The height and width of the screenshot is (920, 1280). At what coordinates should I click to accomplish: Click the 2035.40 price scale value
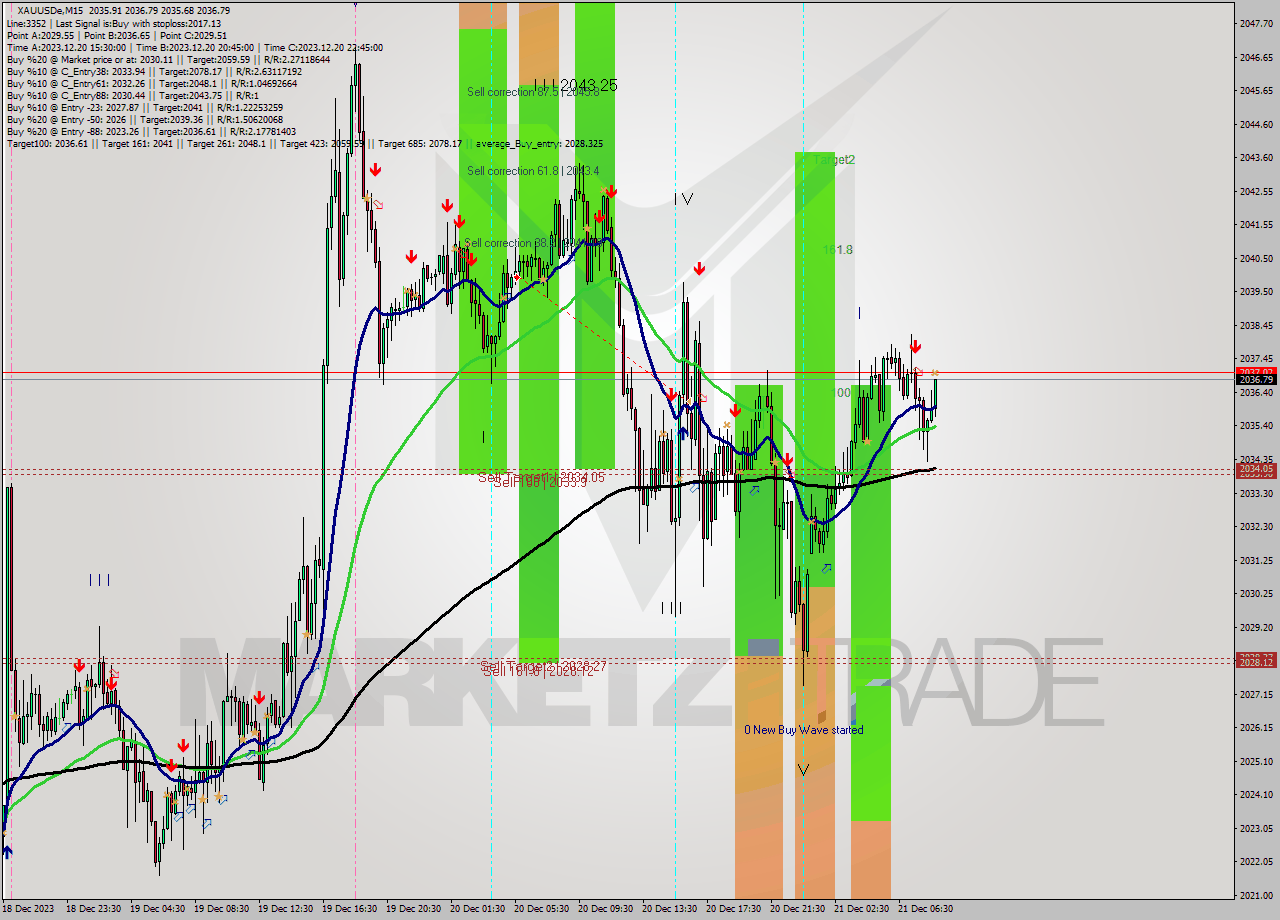point(1256,425)
